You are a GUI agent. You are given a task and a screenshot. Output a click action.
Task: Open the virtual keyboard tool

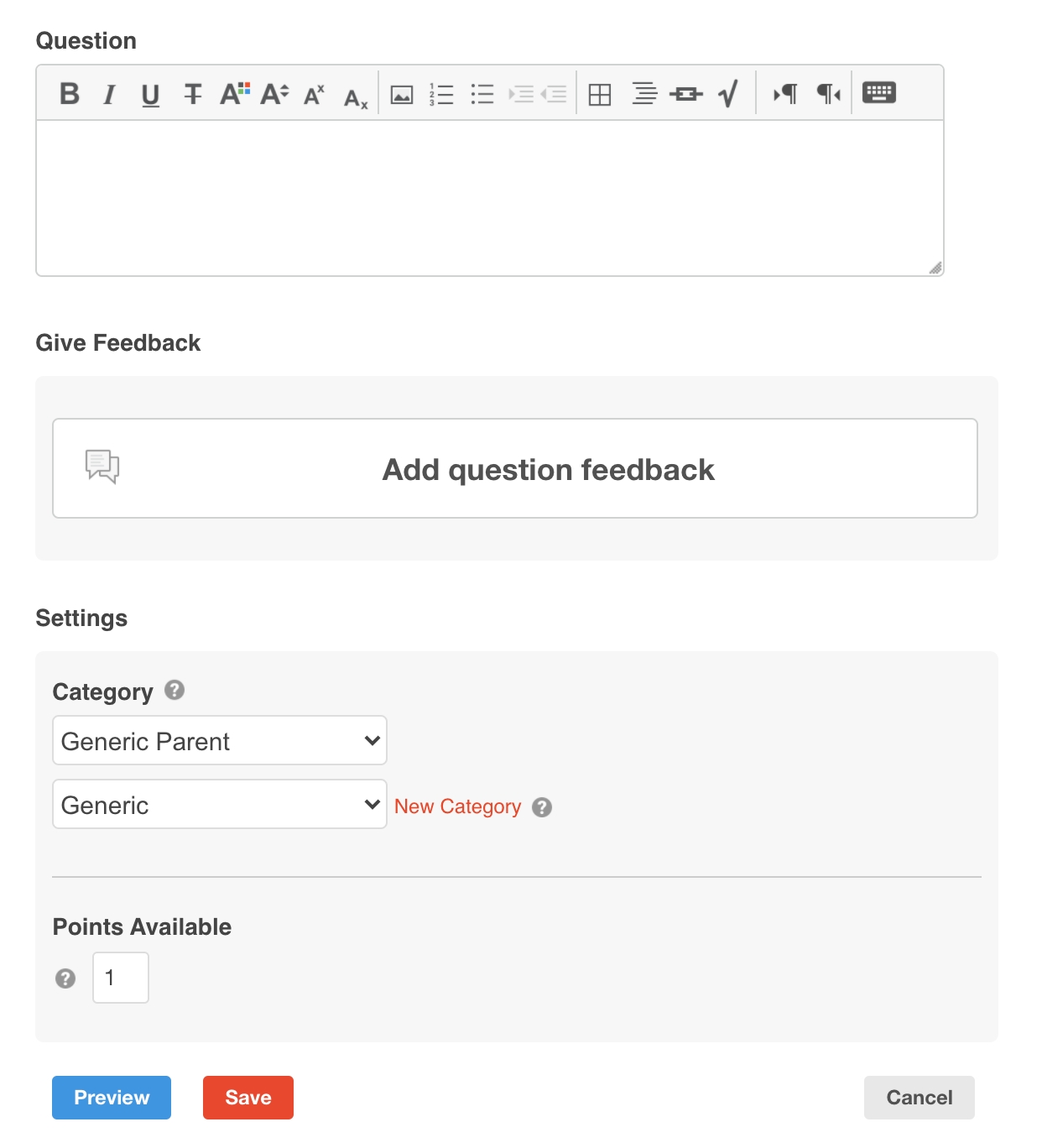[x=879, y=92]
